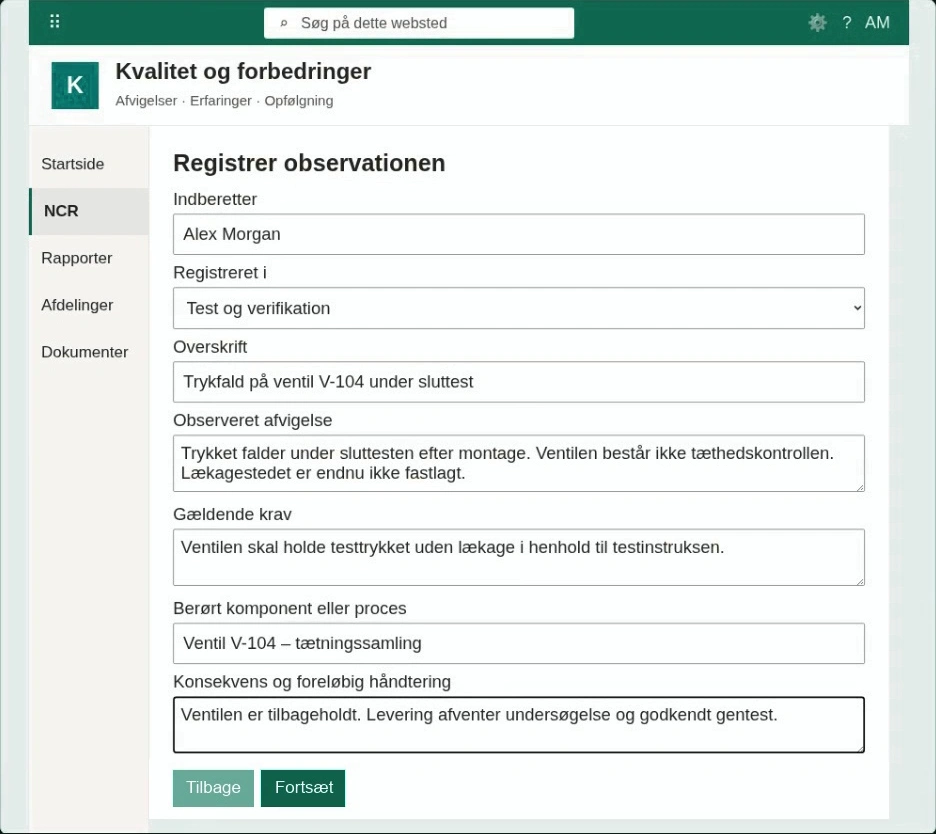
Task: Click the help question mark icon
Action: (846, 23)
